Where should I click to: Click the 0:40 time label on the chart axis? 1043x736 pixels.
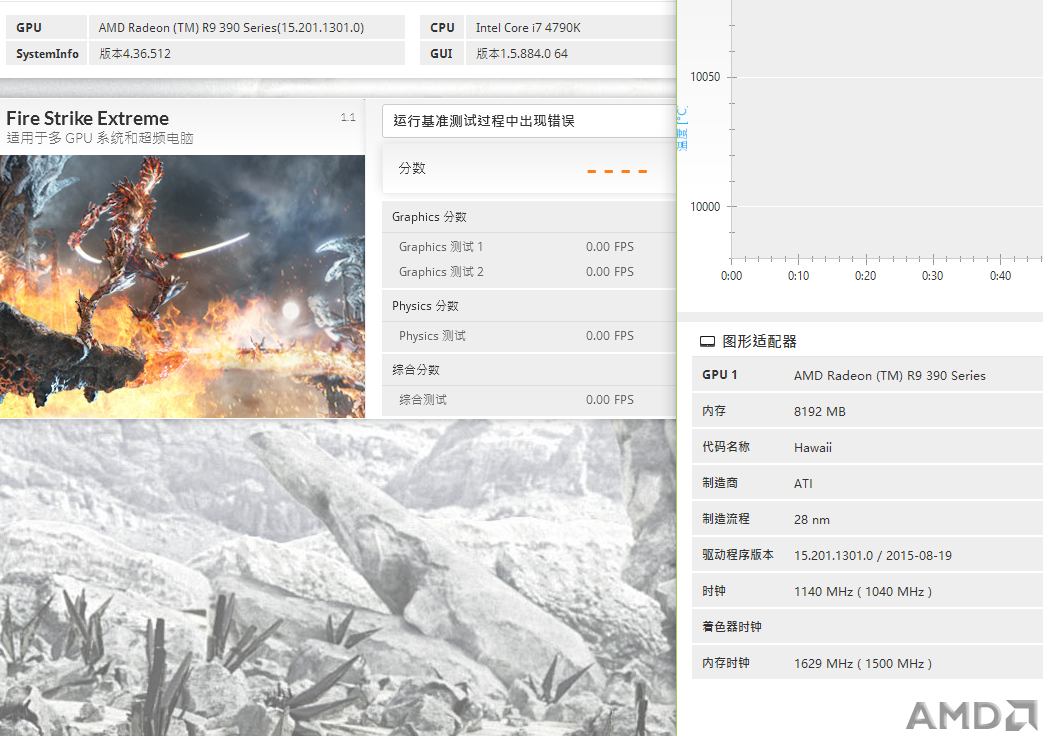[x=1000, y=276]
